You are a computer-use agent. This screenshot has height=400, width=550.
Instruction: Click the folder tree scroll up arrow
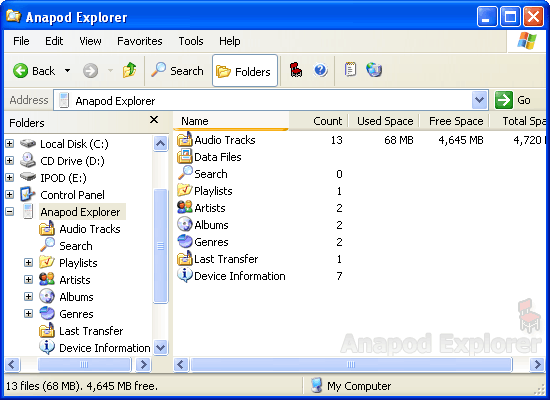tap(160, 143)
